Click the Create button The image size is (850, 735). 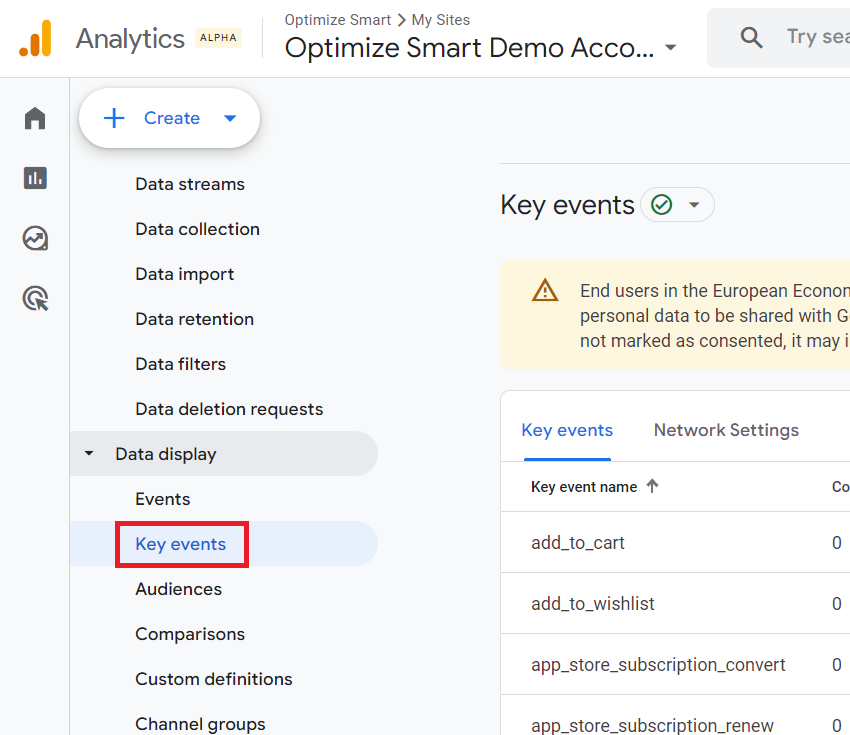pyautogui.click(x=169, y=118)
